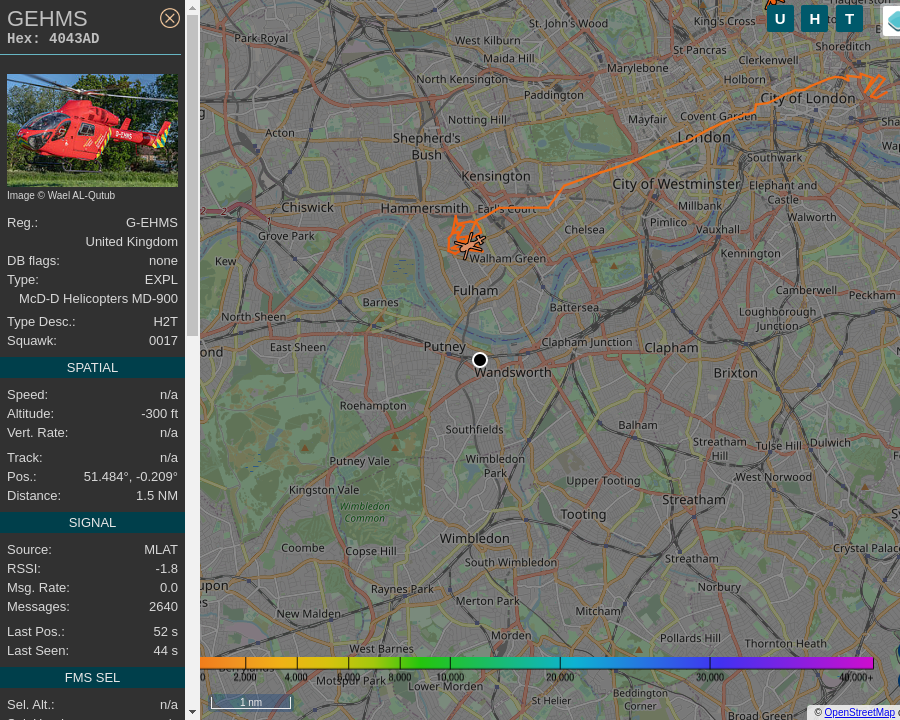Open the map layer switcher icon
The image size is (900, 720).
point(892,21)
